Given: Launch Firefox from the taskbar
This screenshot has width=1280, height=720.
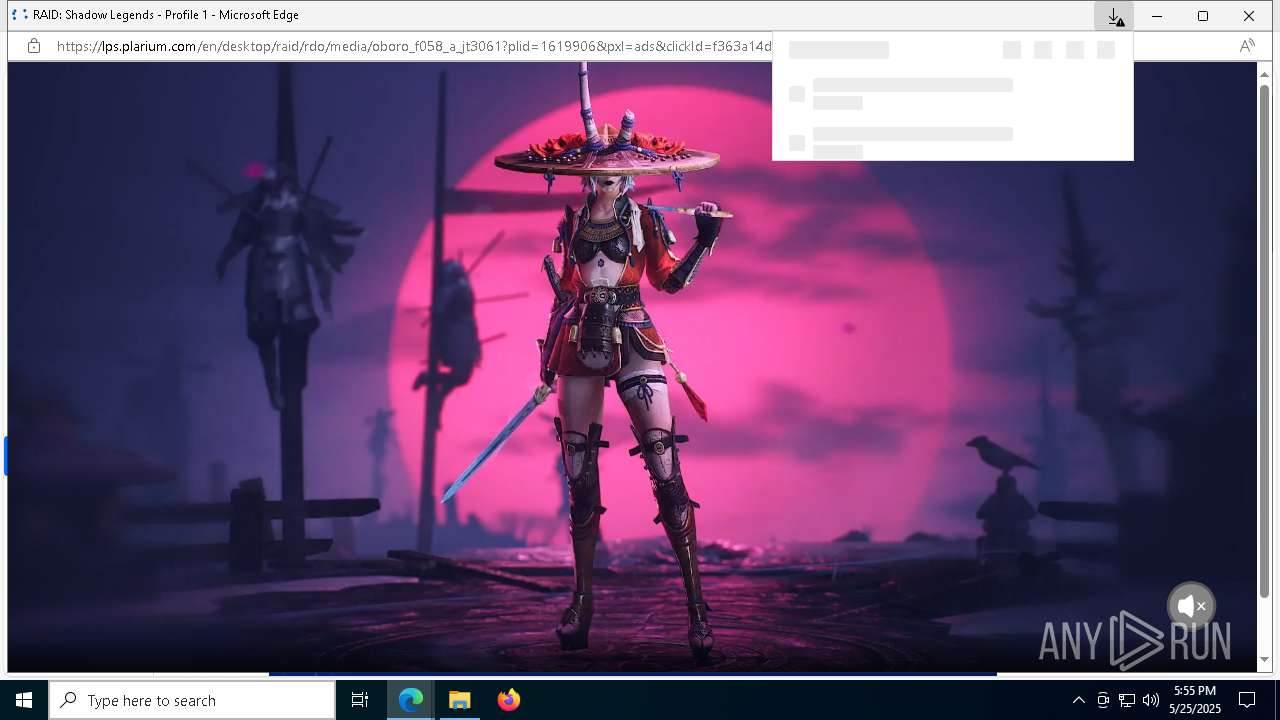Looking at the screenshot, I should click(509, 700).
